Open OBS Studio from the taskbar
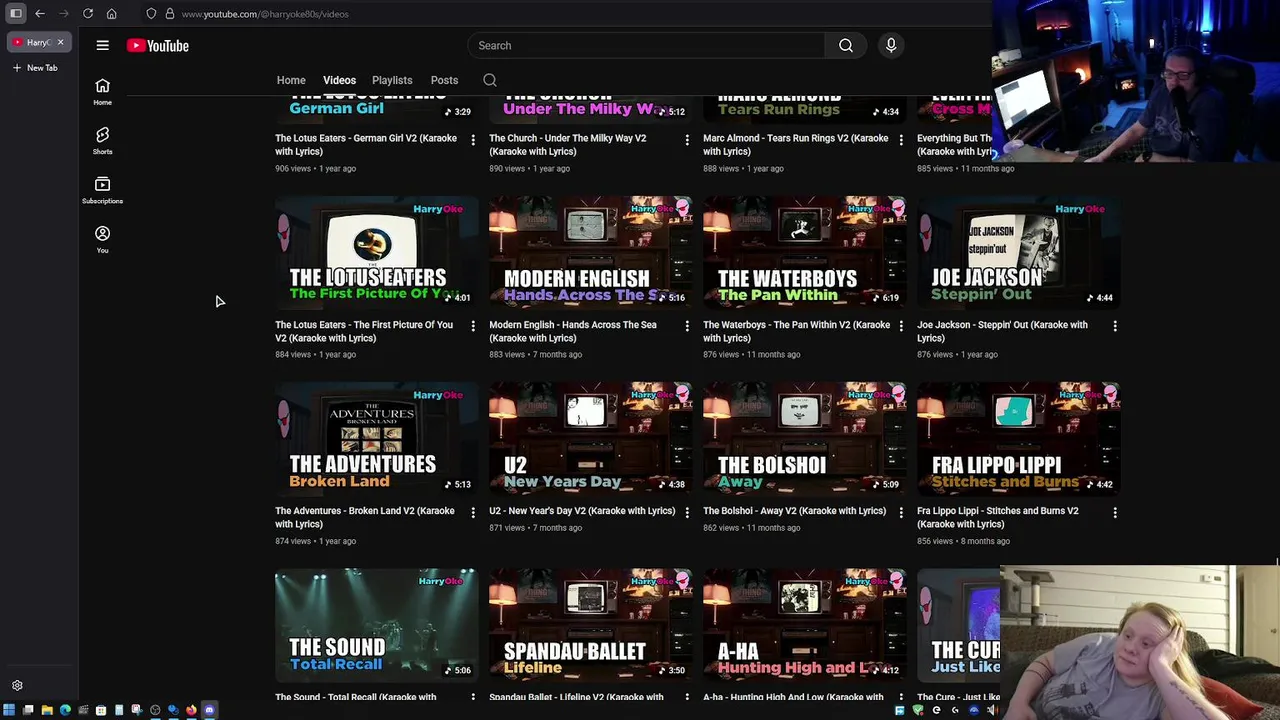 click(x=155, y=710)
